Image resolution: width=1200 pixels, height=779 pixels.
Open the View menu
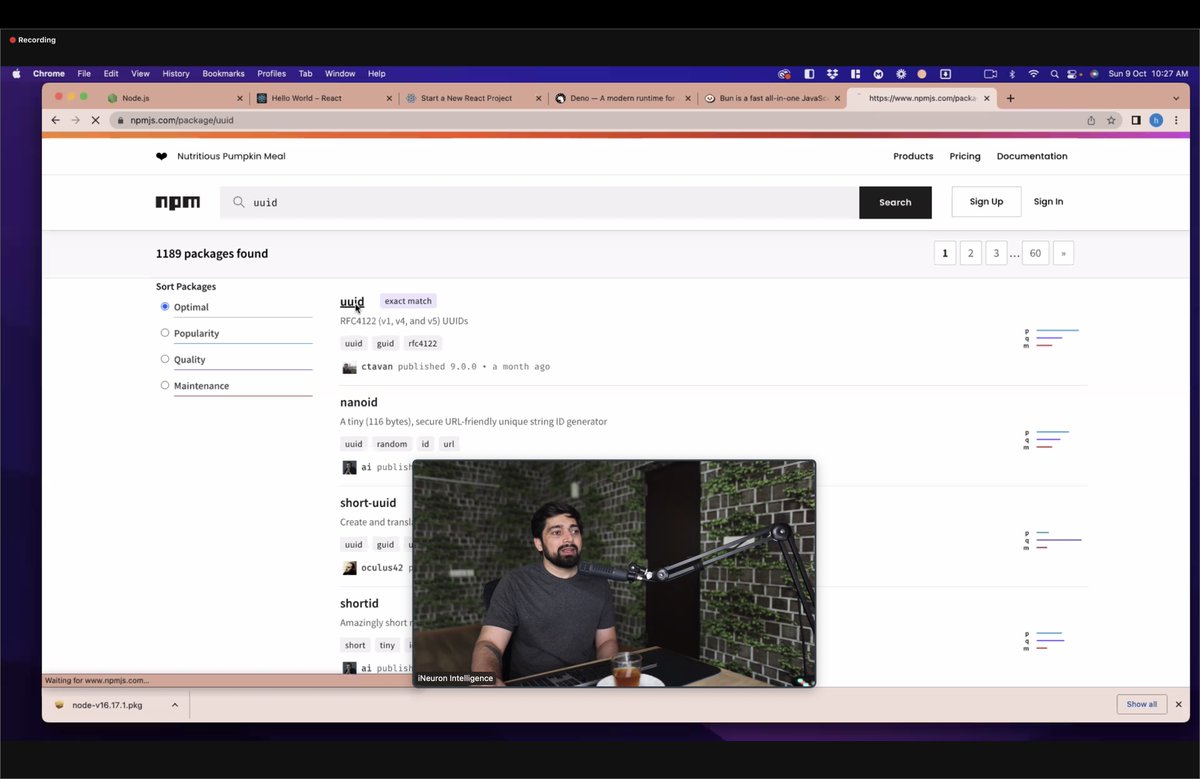(140, 74)
